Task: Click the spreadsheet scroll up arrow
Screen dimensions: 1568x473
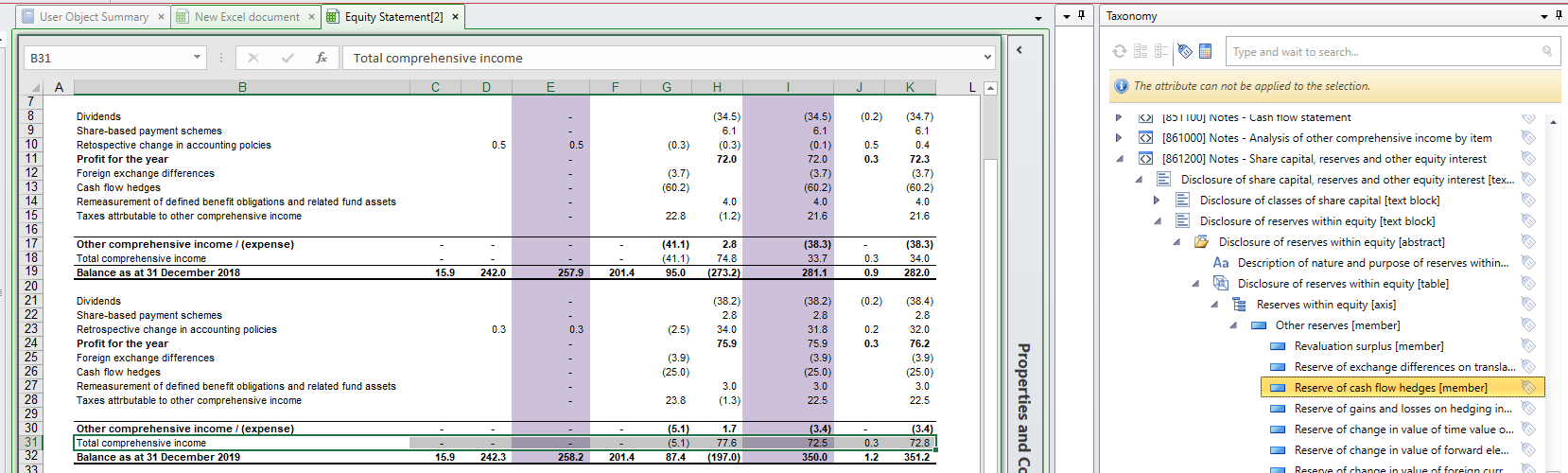Action: click(990, 88)
